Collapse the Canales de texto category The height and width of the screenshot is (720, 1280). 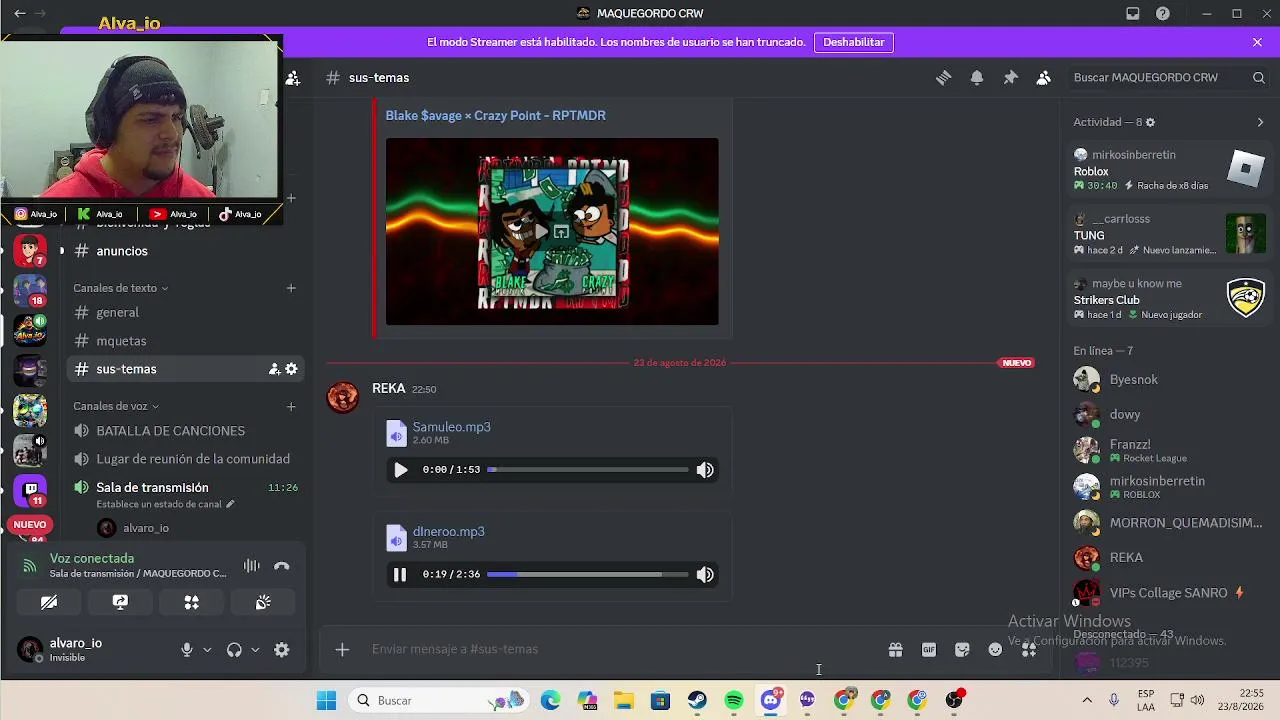[120, 288]
